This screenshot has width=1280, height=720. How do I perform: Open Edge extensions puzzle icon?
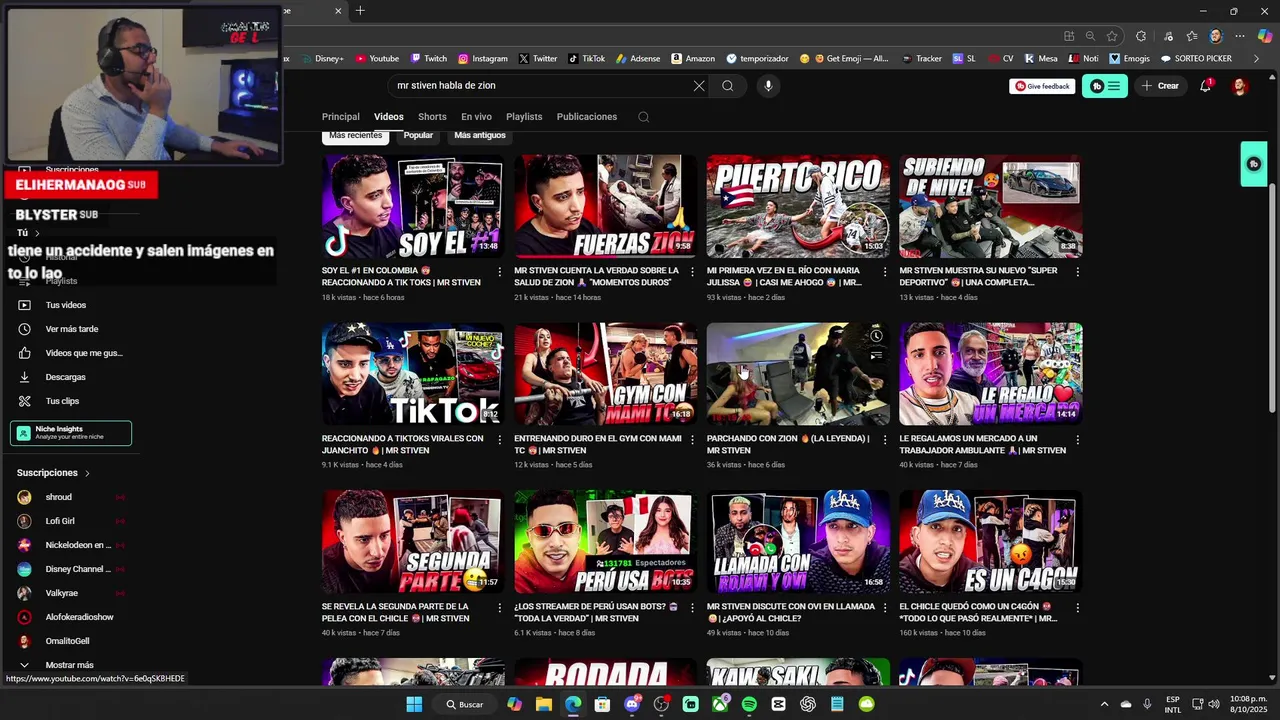click(x=1141, y=36)
